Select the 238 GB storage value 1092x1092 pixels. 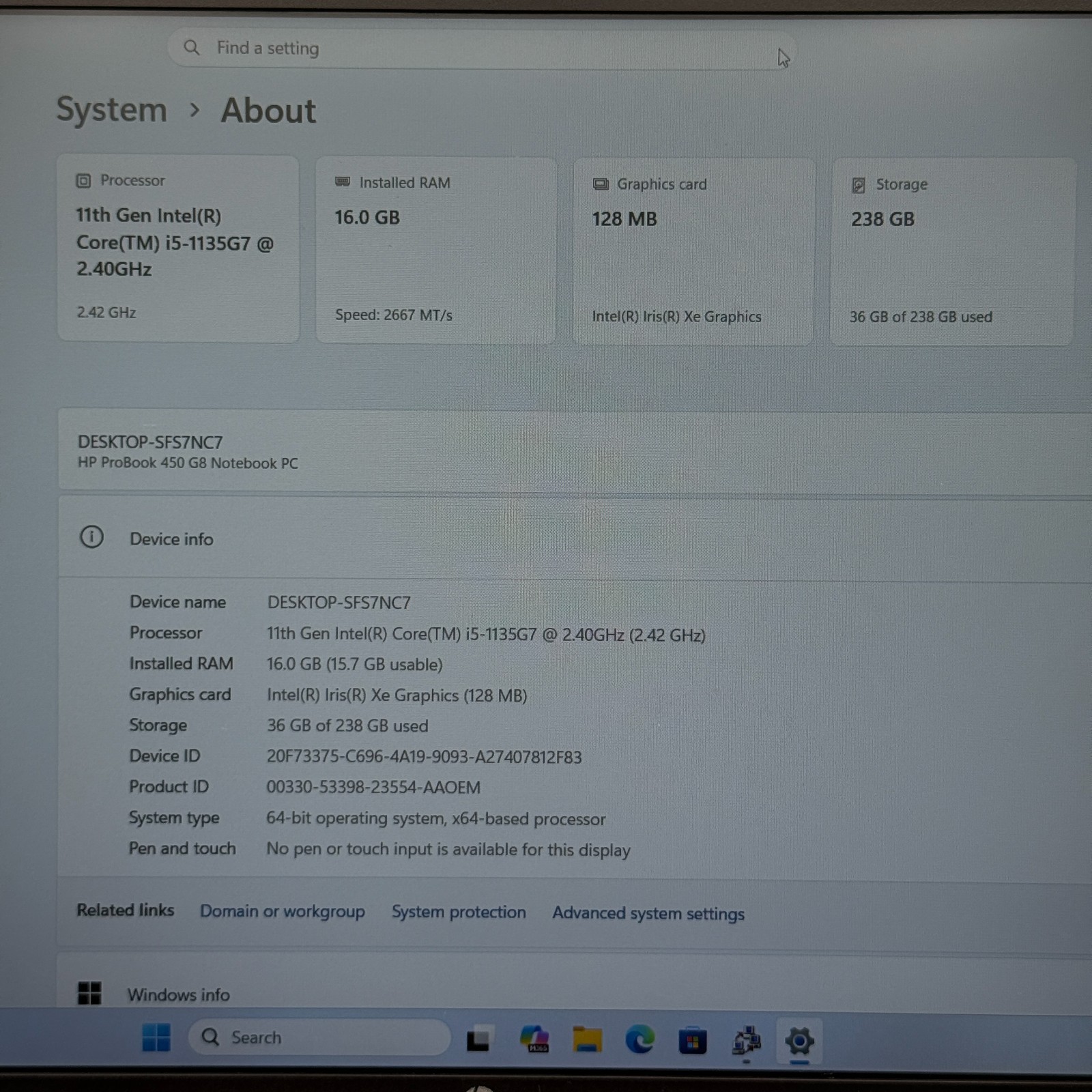[x=882, y=219]
